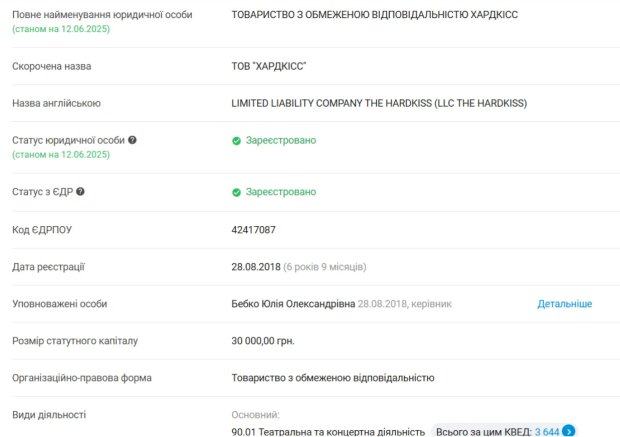Click help icon next to Статус з ЄДР
The width and height of the screenshot is (620, 437).
pos(80,191)
